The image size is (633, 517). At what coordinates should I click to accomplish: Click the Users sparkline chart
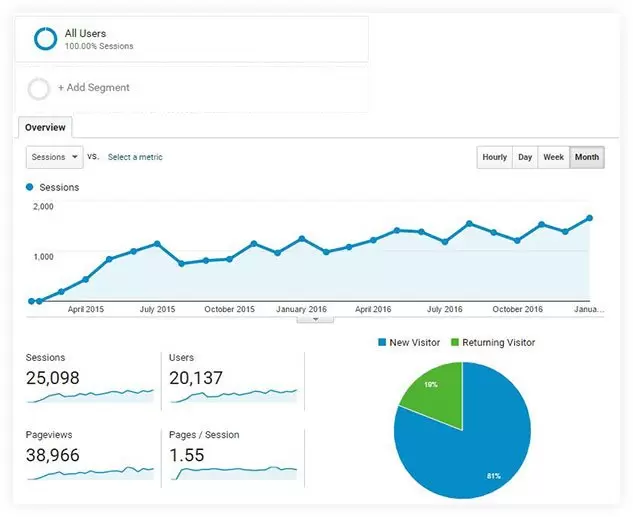click(234, 396)
